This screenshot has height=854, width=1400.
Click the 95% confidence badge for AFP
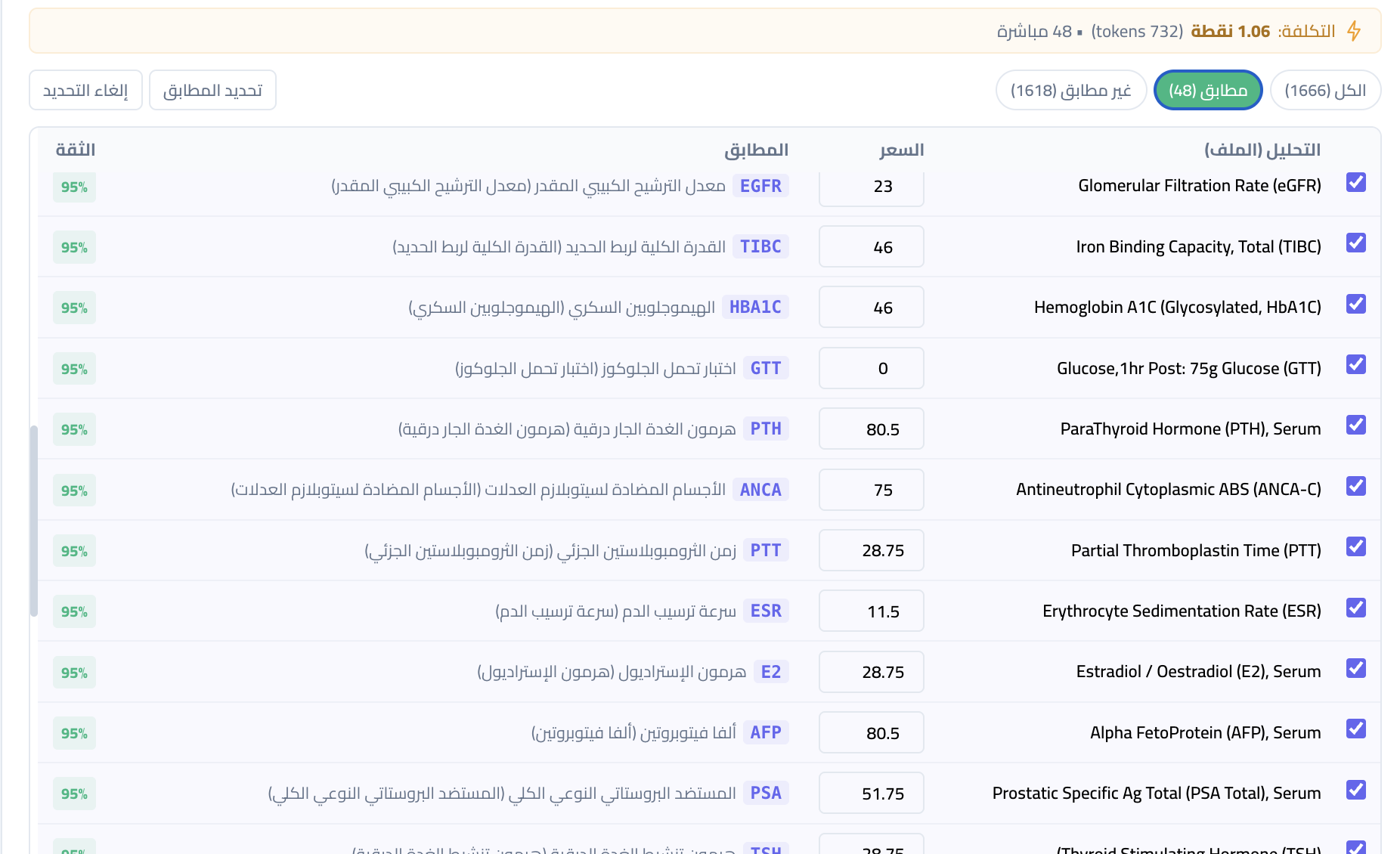(74, 733)
